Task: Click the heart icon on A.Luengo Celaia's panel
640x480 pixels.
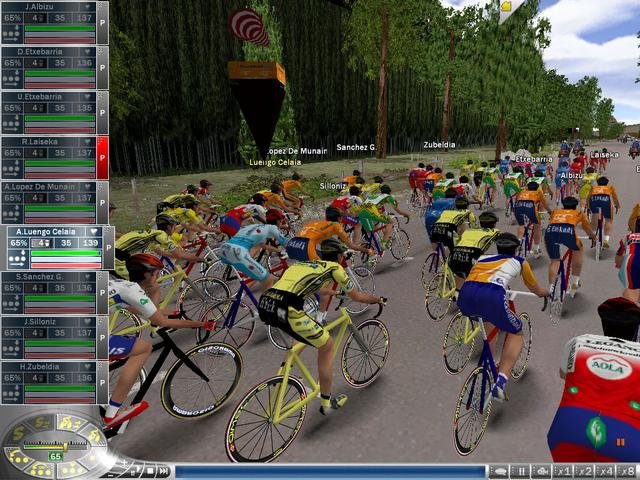Action: (x=94, y=232)
